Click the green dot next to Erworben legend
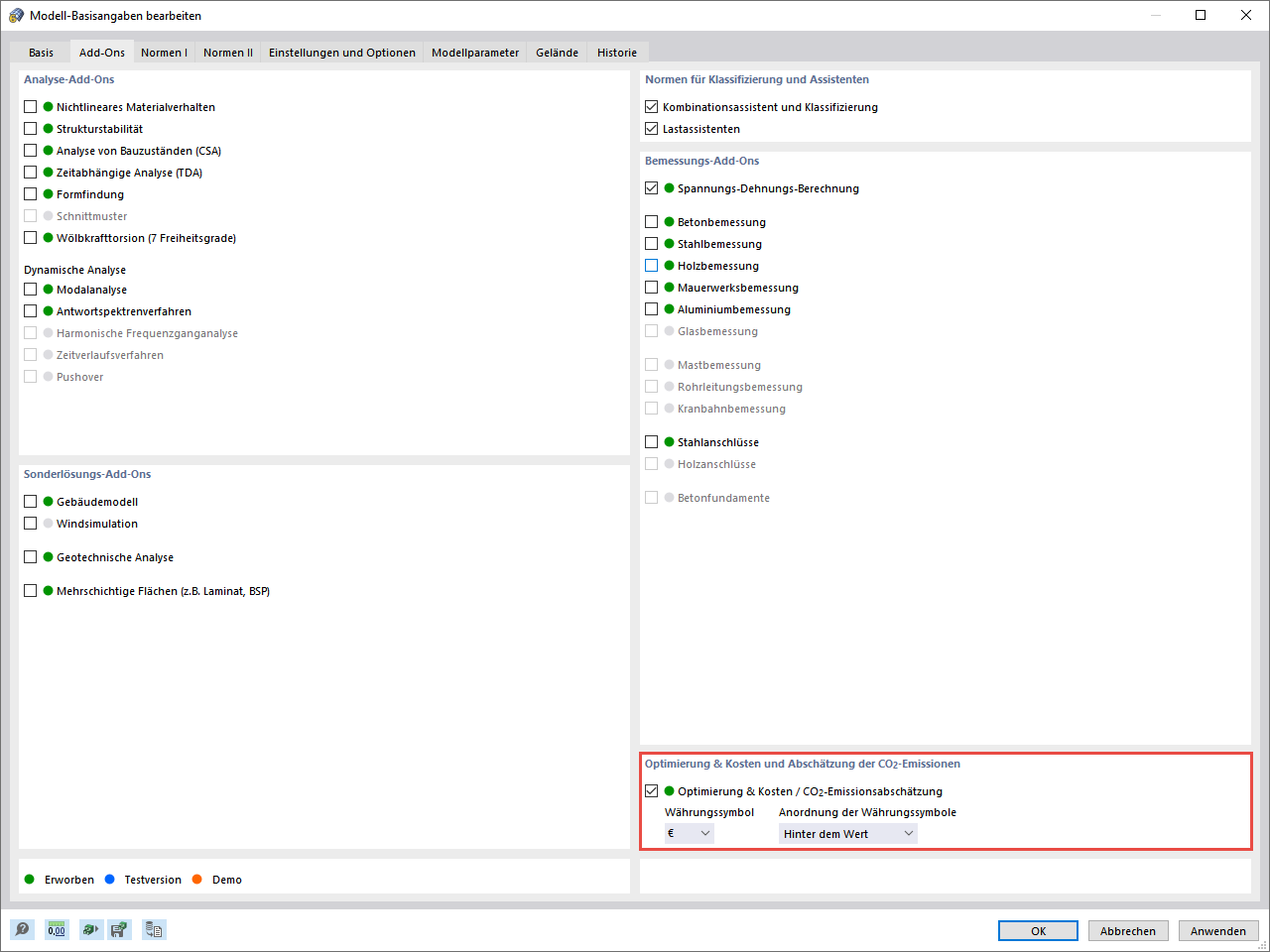The image size is (1270, 952). pyautogui.click(x=30, y=879)
